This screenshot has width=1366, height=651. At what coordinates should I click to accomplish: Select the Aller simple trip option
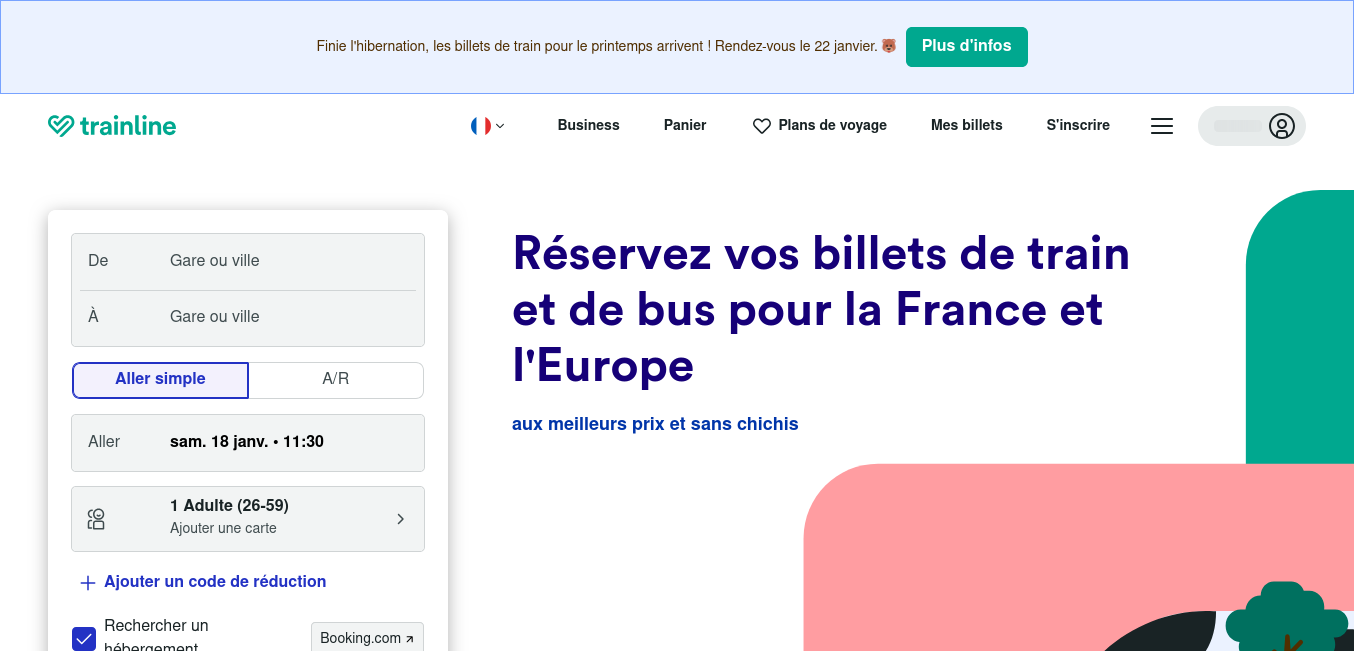pos(160,379)
